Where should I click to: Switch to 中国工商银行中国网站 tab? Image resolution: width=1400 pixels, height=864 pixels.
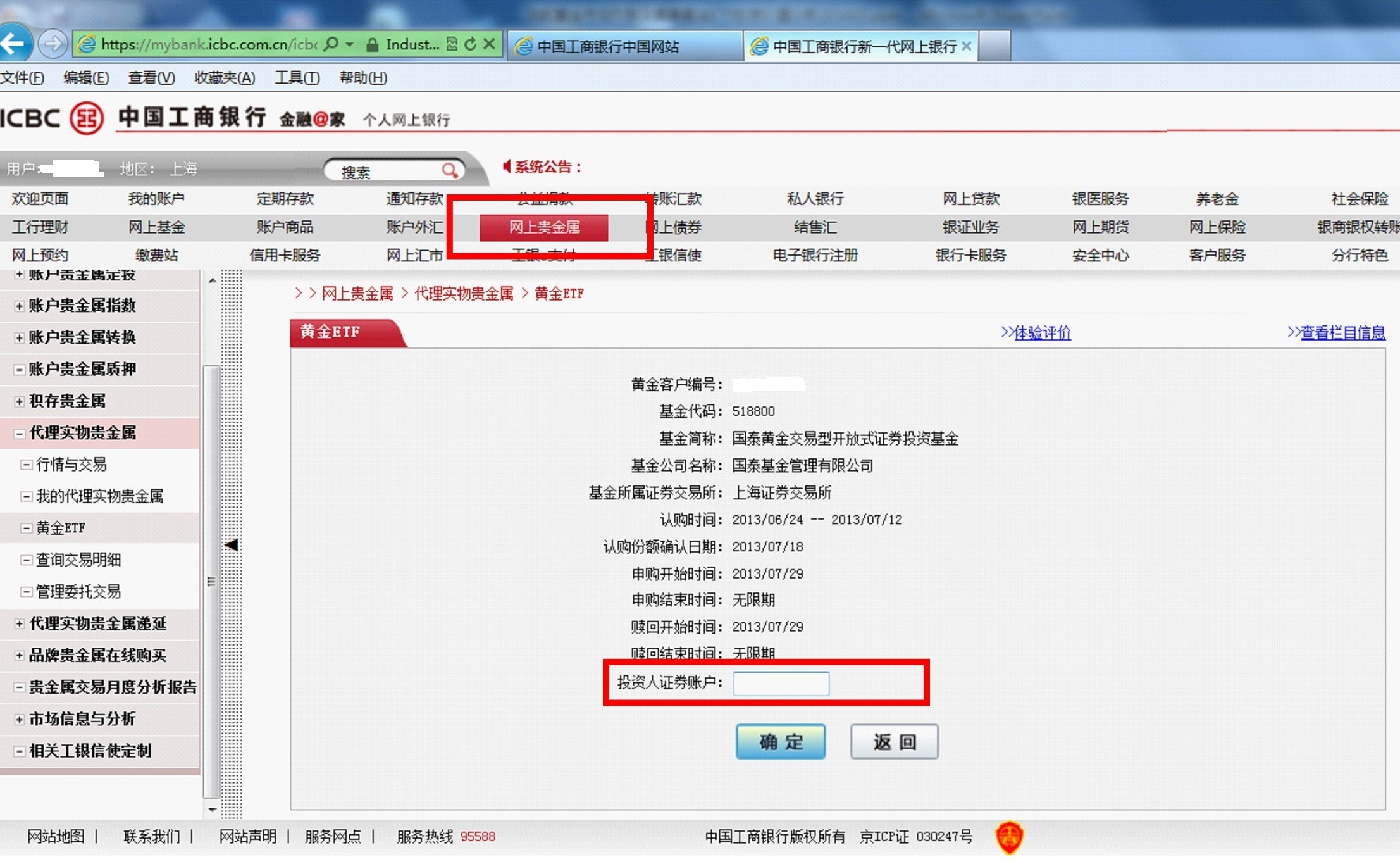607,46
